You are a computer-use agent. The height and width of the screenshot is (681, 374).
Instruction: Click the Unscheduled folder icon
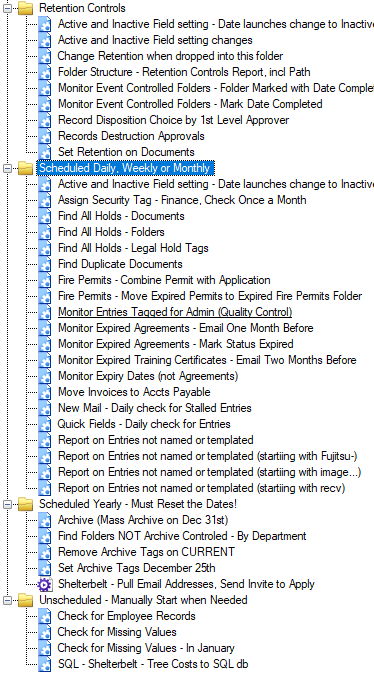pos(26,600)
